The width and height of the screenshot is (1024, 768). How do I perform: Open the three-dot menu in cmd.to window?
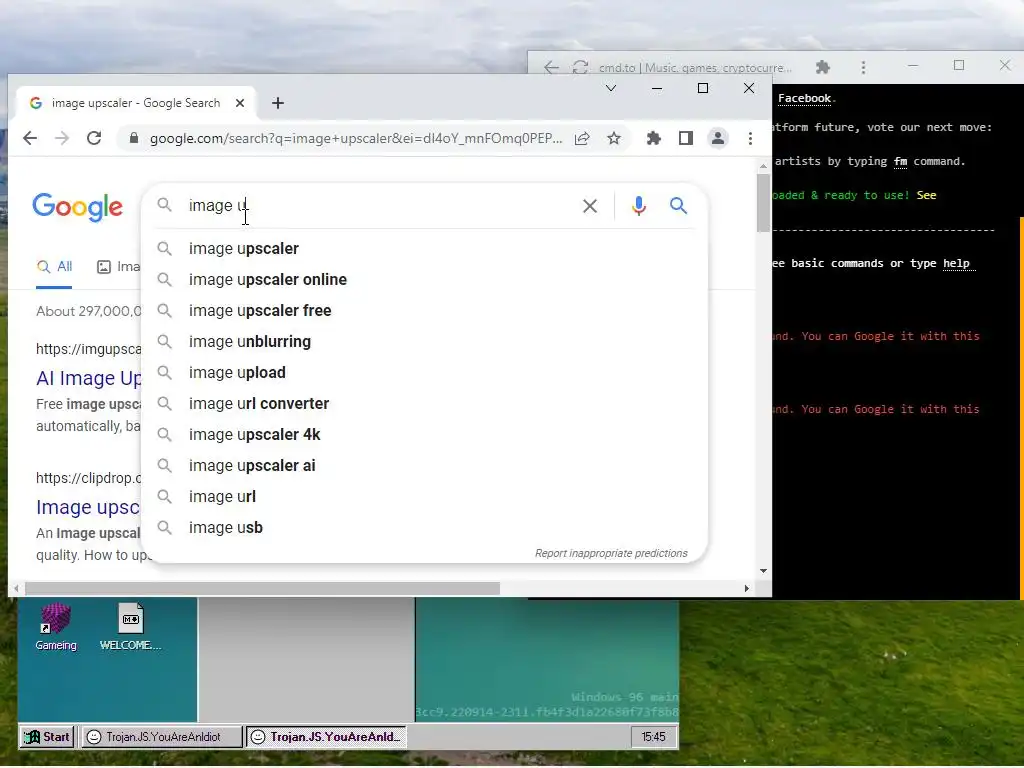[863, 67]
